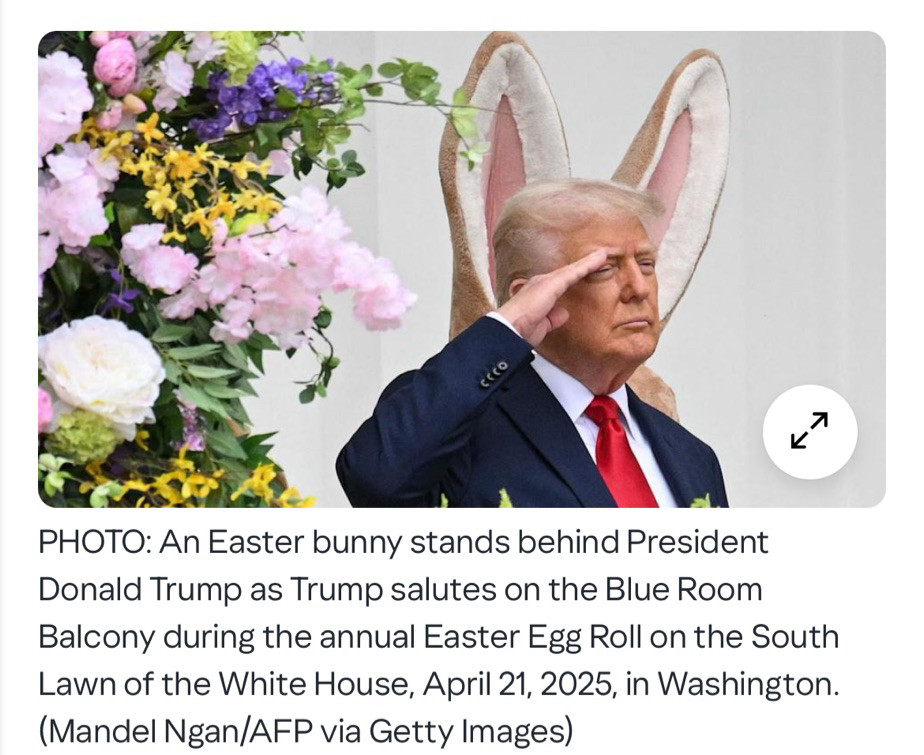Click the large white peony flower
Screen dimensions: 924x755
click(101, 368)
